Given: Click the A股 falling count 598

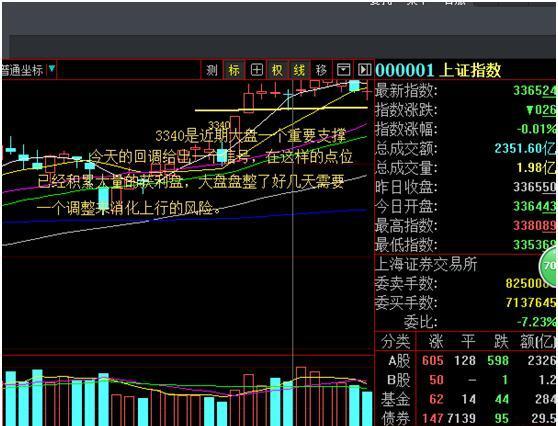Looking at the screenshot, I should click(498, 361).
